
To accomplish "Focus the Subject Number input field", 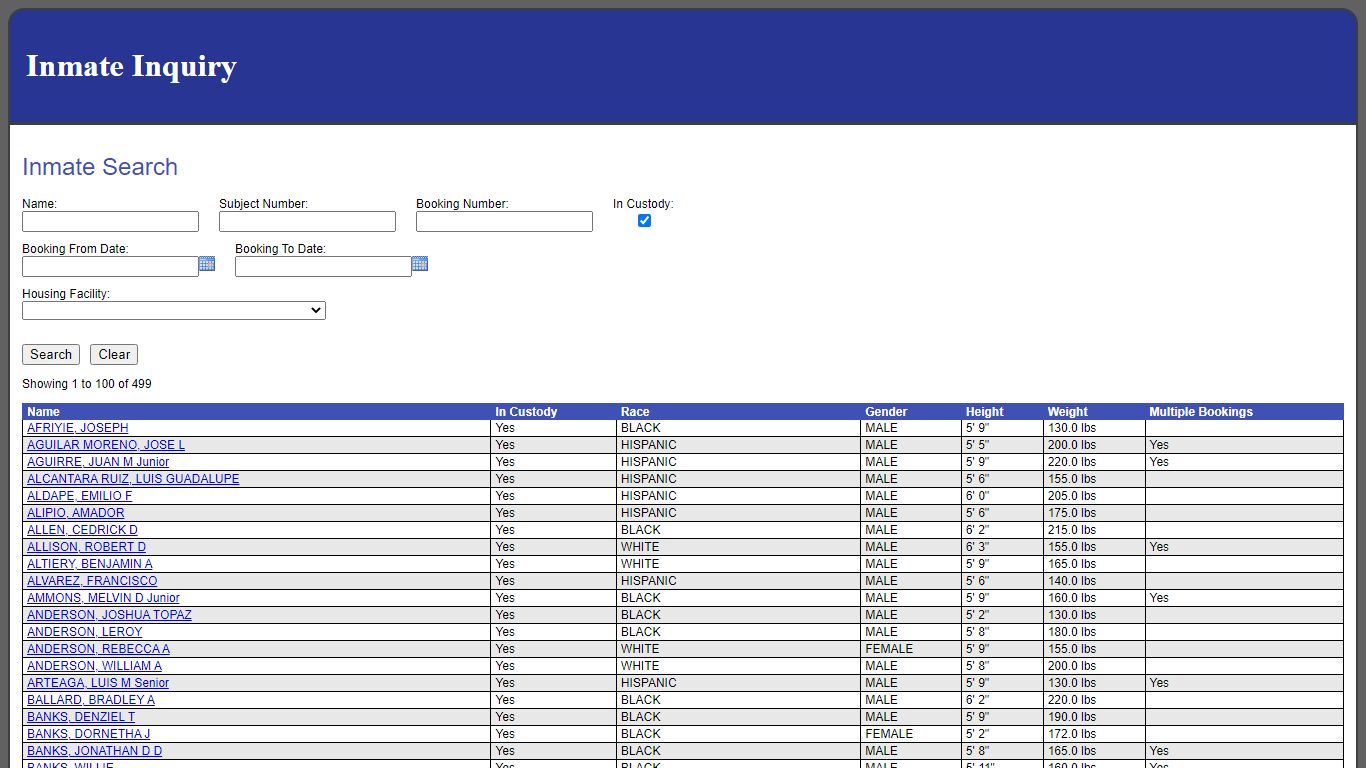I will (307, 221).
